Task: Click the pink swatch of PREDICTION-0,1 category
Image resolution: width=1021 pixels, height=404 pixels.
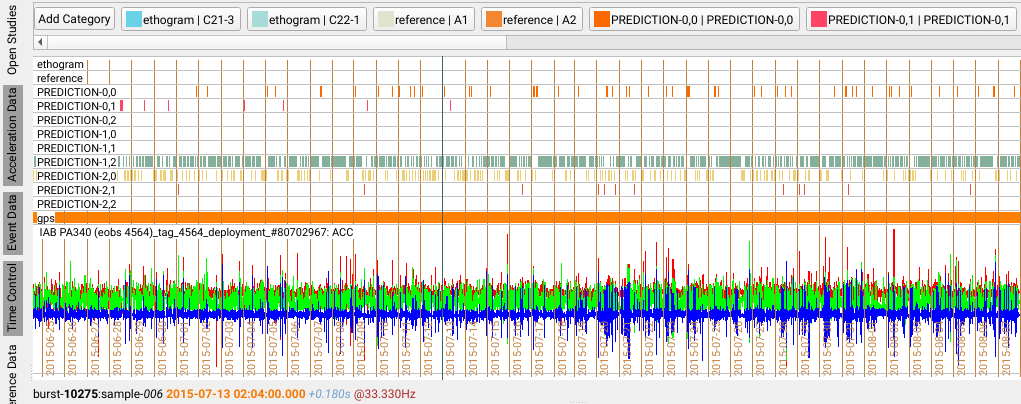Action: [x=817, y=20]
